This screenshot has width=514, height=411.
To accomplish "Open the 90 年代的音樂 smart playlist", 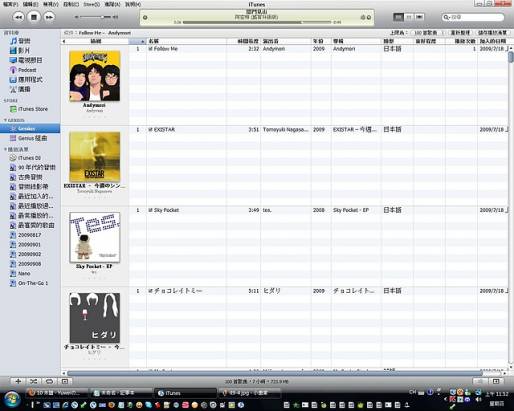I will [32, 168].
